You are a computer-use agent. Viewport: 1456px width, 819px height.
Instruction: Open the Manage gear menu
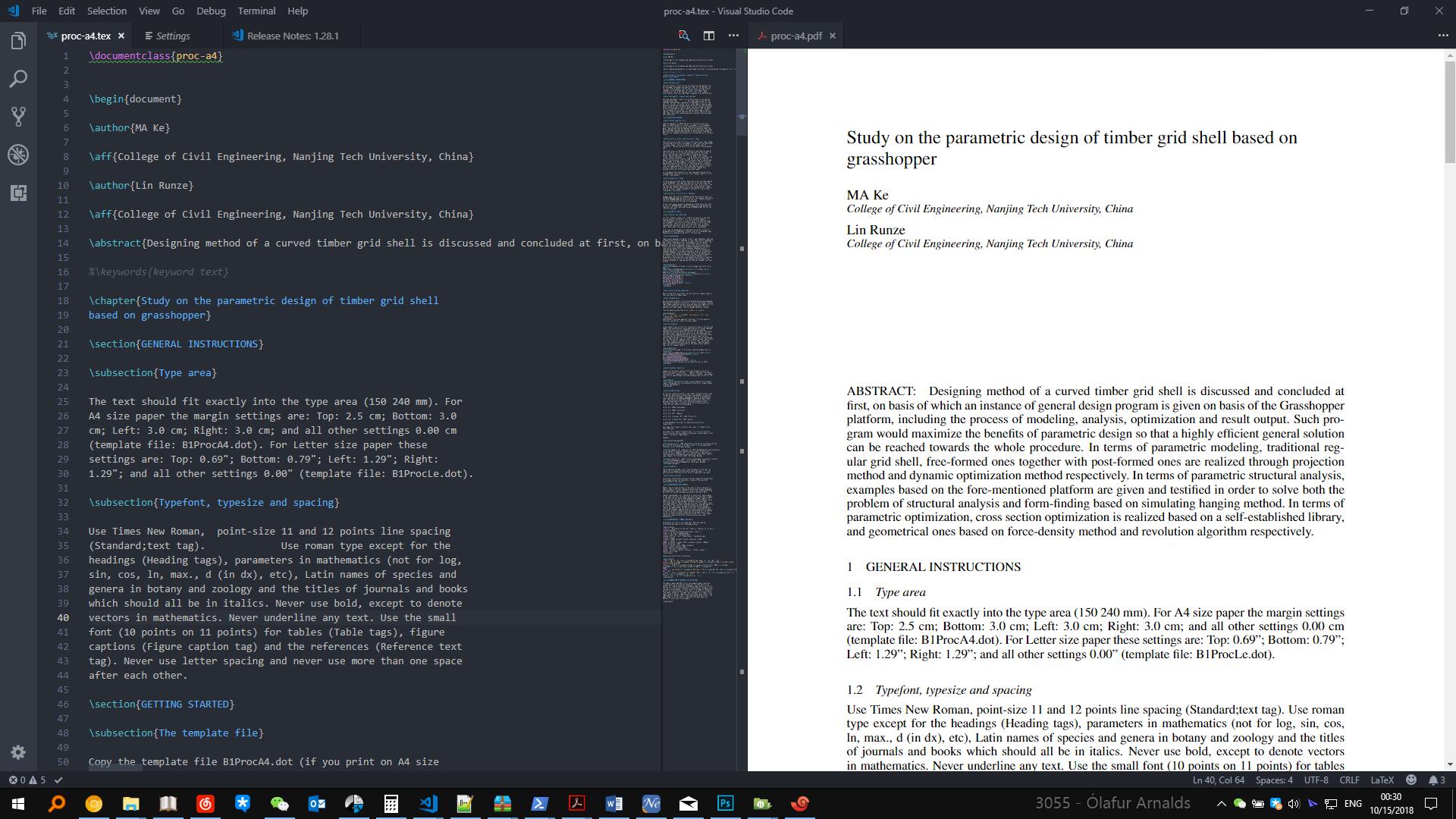[x=18, y=752]
